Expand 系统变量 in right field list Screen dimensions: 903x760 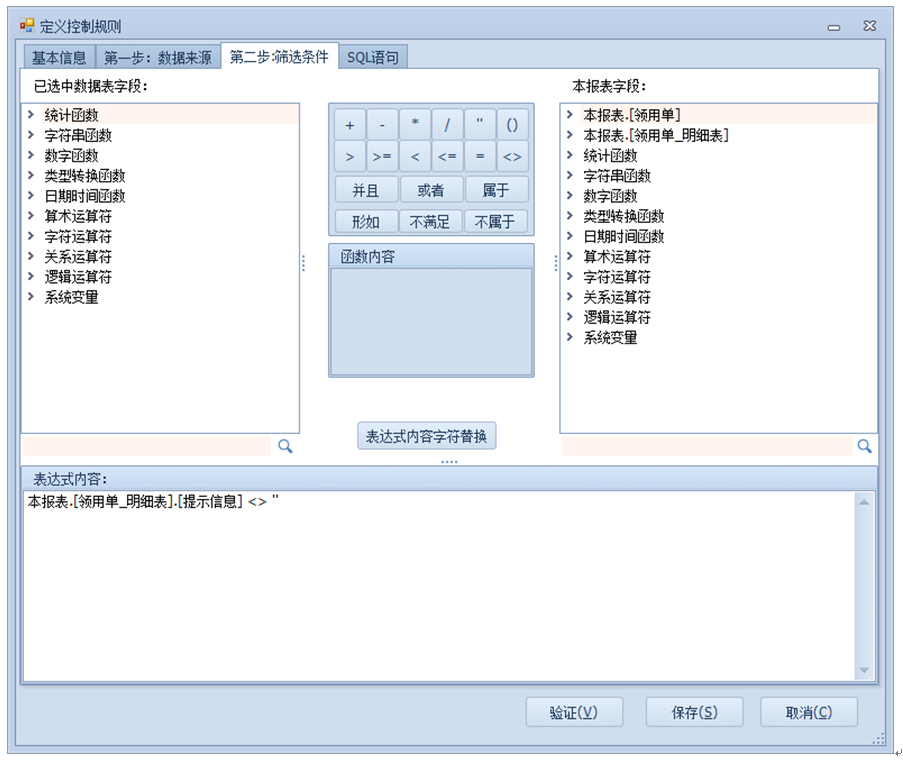(x=570, y=338)
